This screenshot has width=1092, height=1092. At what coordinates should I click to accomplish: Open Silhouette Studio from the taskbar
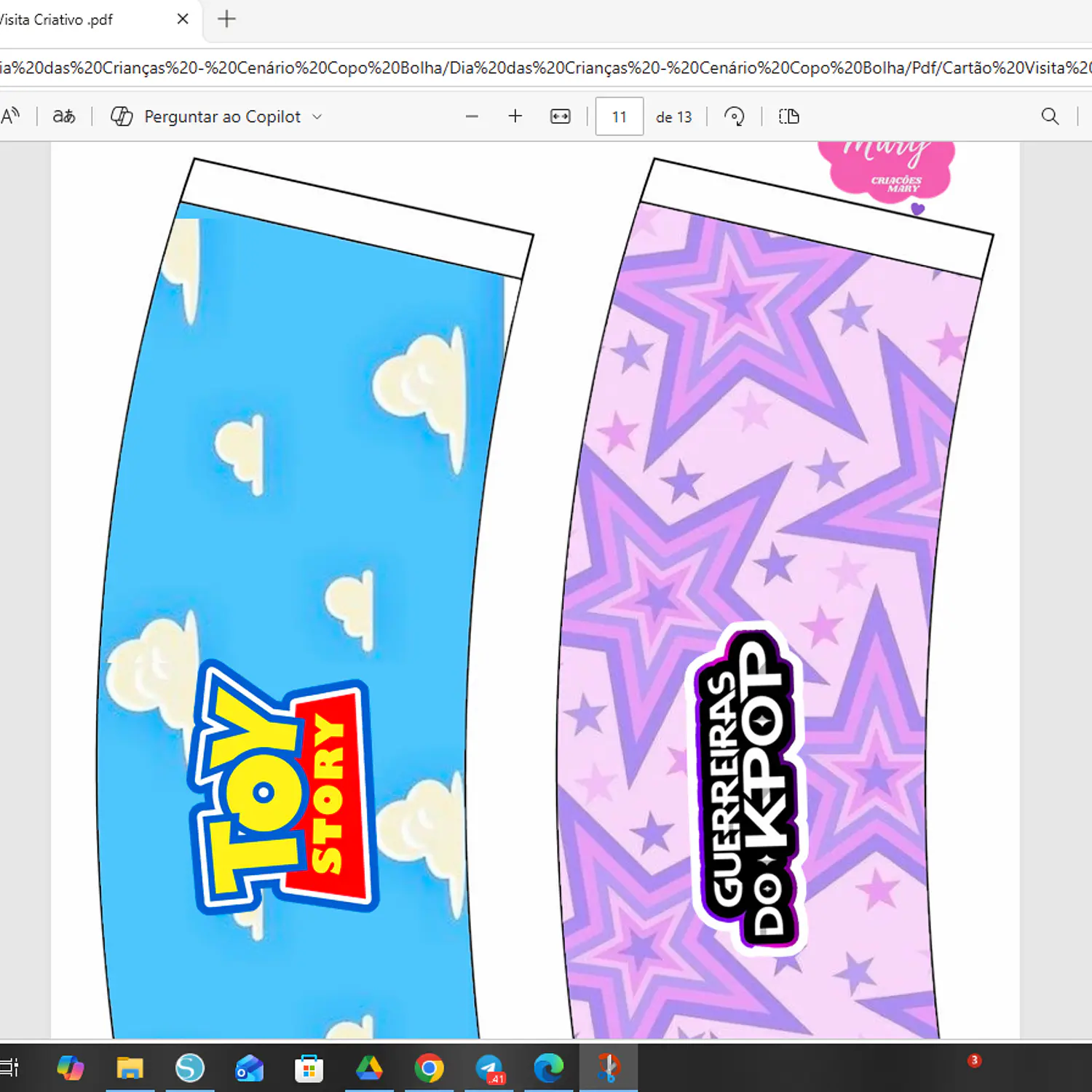(x=190, y=1068)
